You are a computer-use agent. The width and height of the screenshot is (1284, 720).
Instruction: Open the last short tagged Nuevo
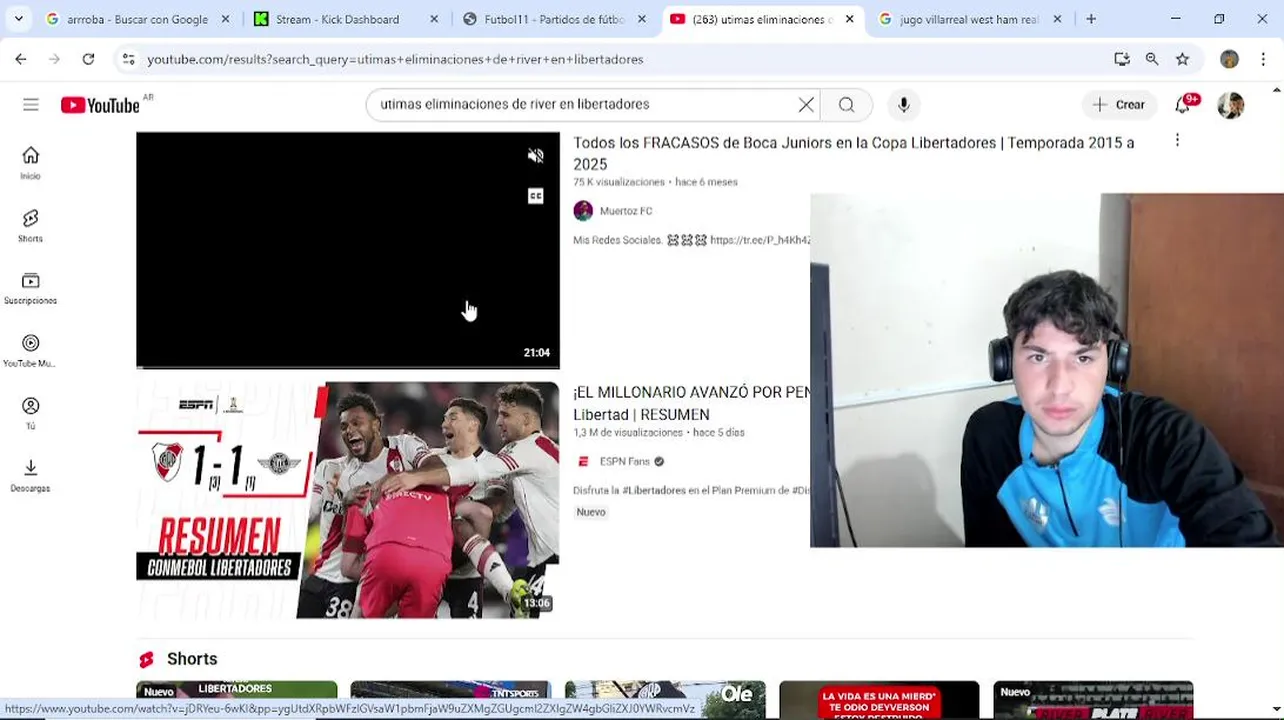tap(1093, 700)
